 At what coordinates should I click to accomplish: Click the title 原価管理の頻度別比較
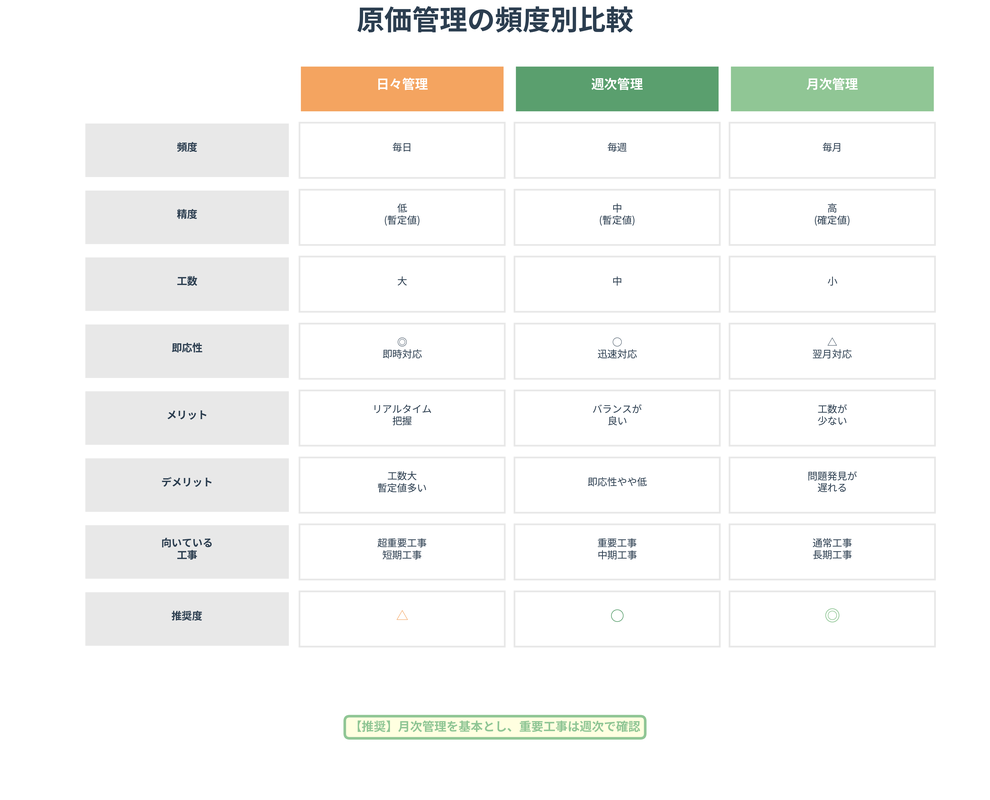point(494,20)
